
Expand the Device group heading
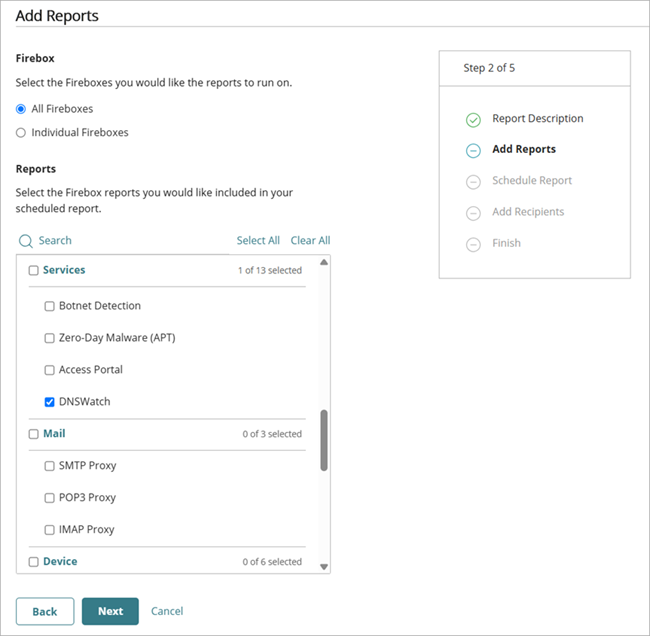click(x=60, y=561)
